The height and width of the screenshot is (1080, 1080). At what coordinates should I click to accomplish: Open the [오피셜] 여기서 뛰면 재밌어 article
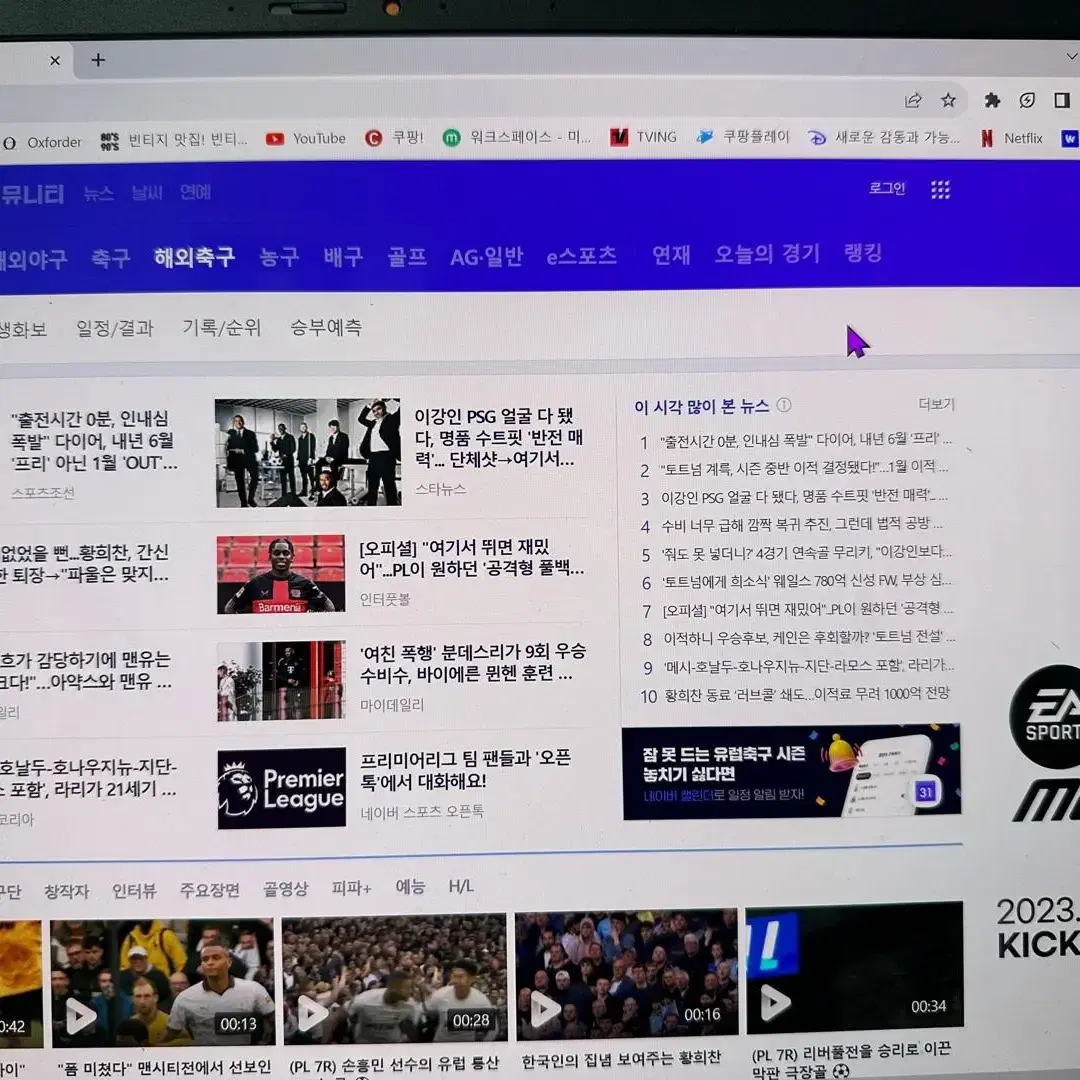click(472, 559)
